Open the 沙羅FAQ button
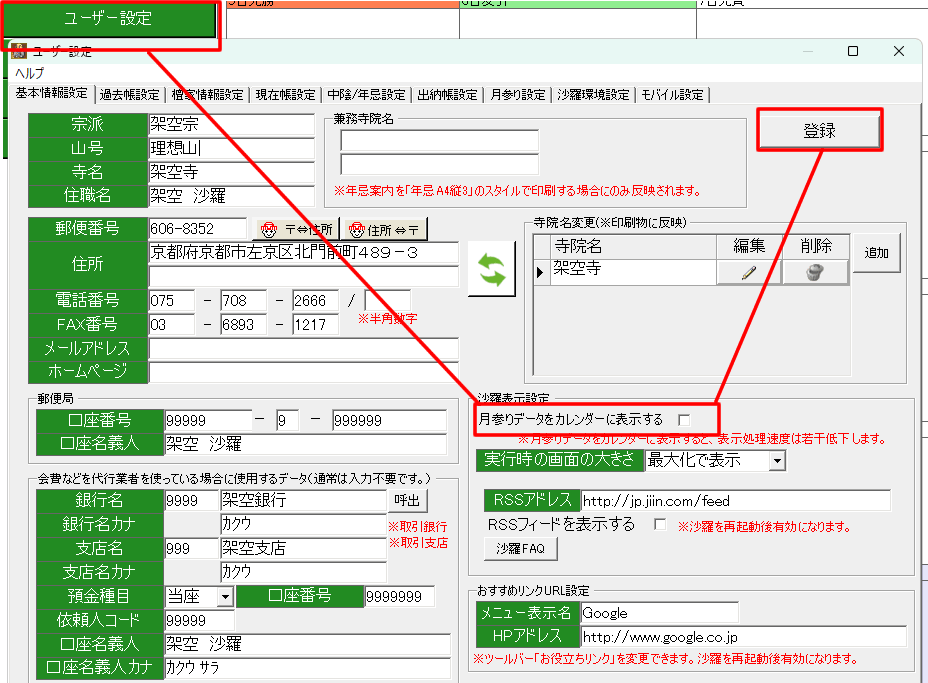This screenshot has width=928, height=683. click(x=521, y=549)
